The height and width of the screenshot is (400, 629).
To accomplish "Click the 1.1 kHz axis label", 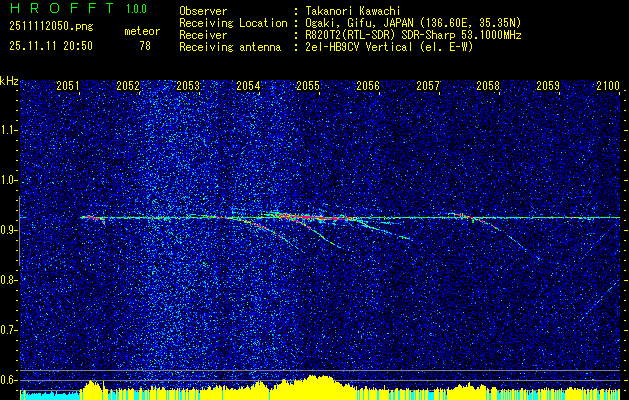I will [x=9, y=130].
